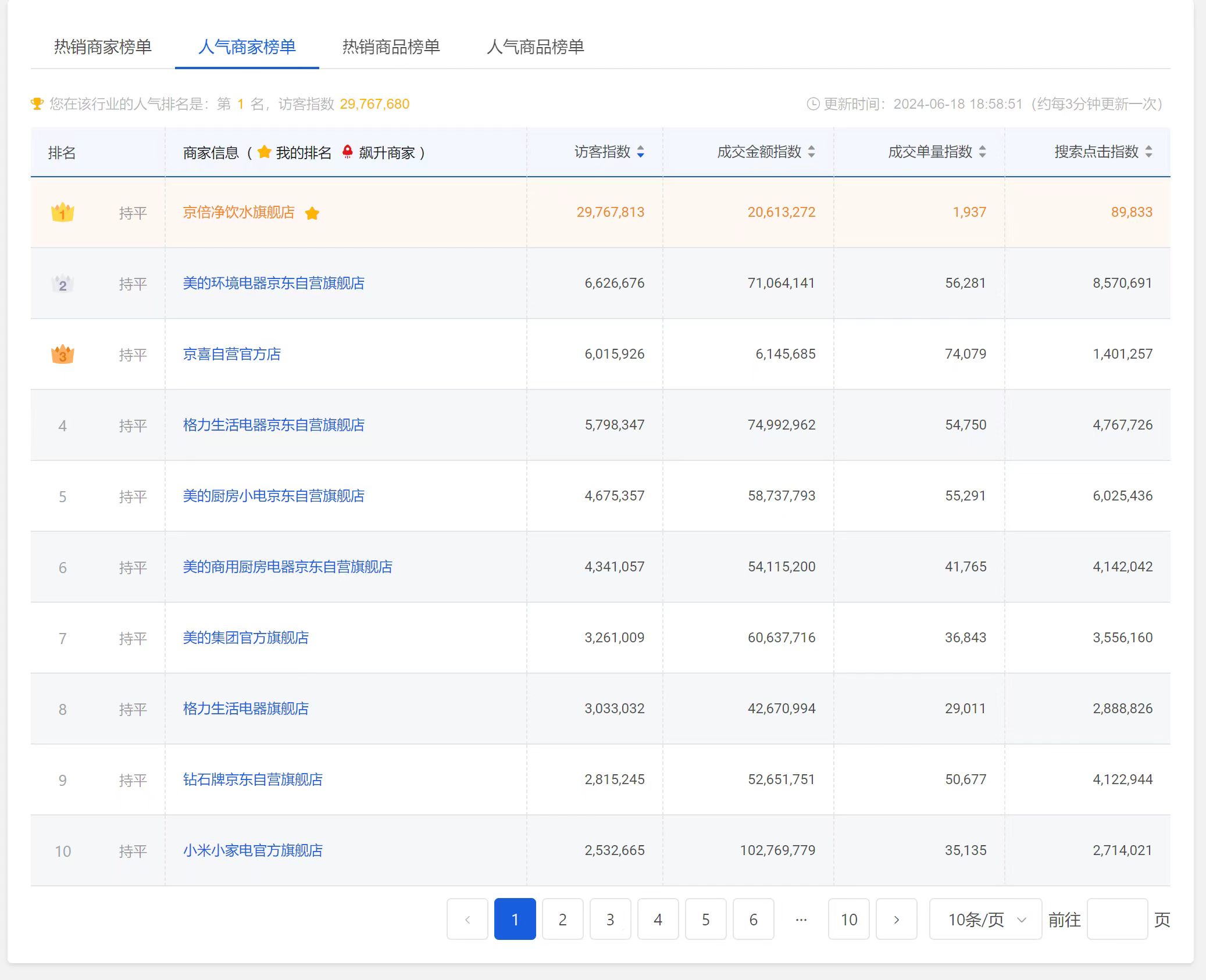Viewport: 1206px width, 980px height.
Task: Jump to page 3
Action: [611, 919]
